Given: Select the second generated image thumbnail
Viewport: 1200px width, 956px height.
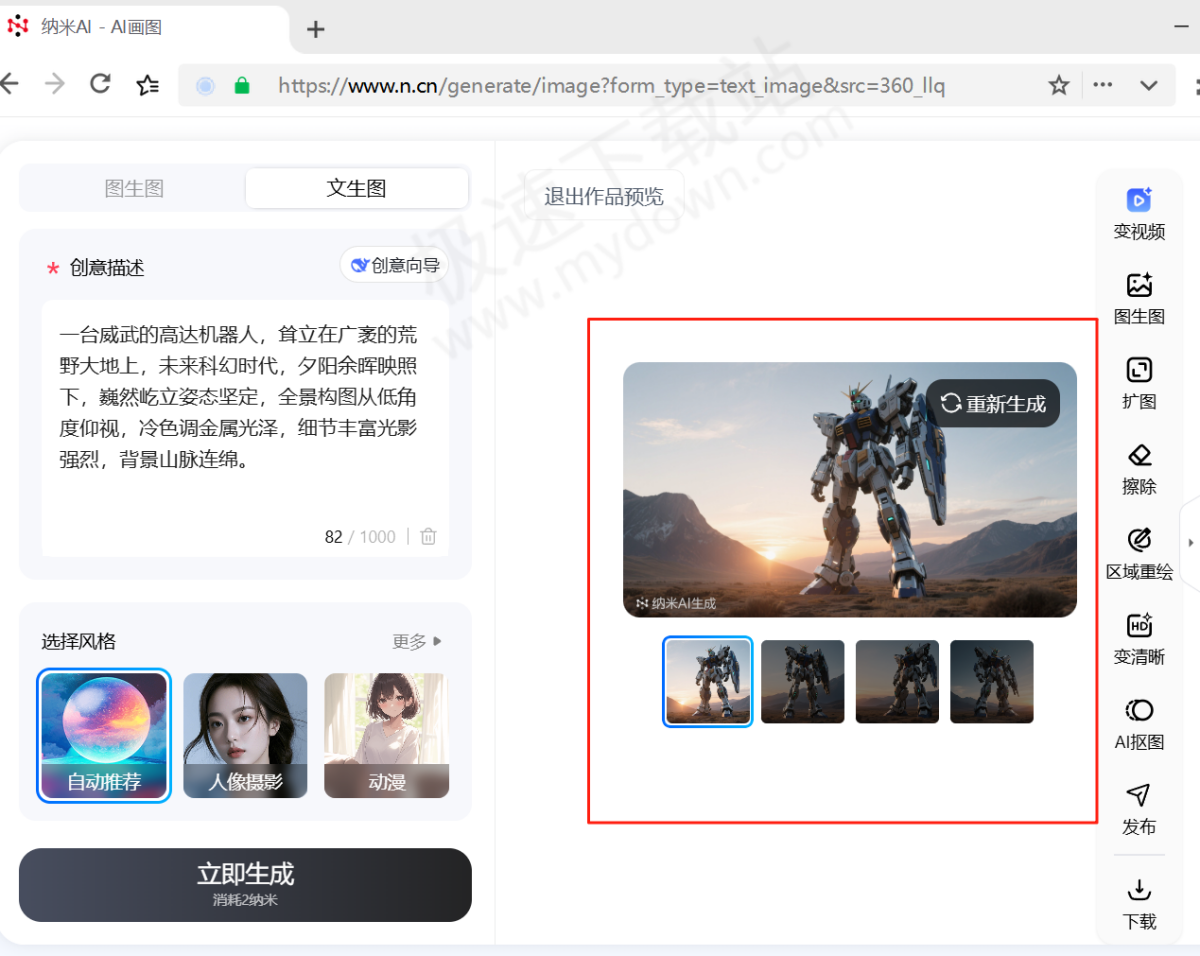Looking at the screenshot, I should coord(802,681).
